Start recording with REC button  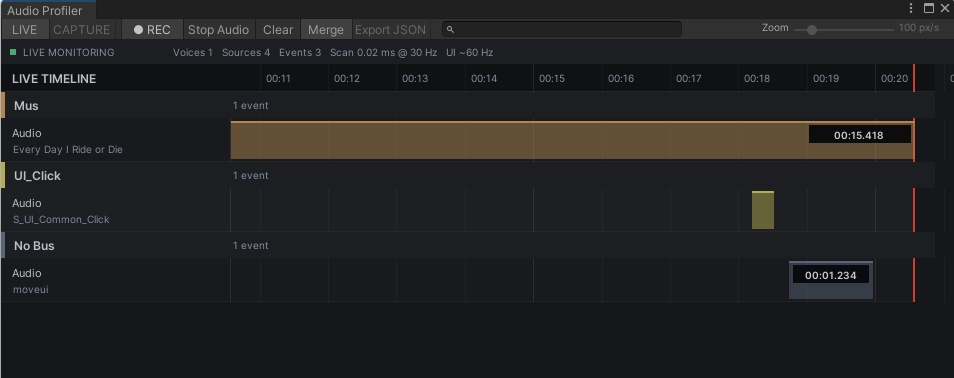tap(152, 29)
